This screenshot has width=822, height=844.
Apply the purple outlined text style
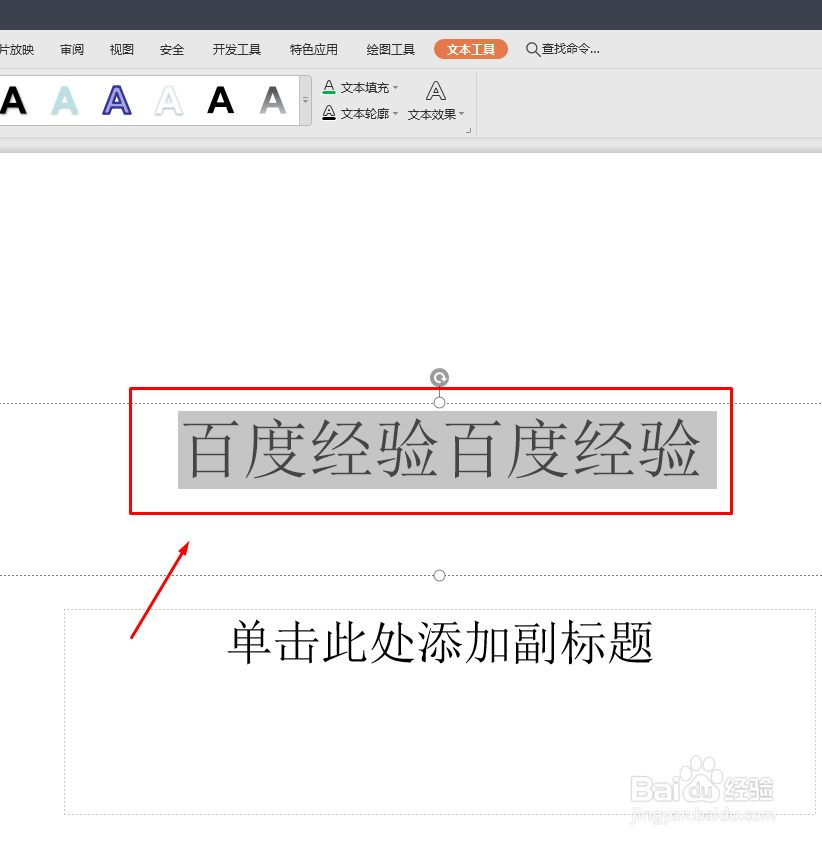point(117,101)
